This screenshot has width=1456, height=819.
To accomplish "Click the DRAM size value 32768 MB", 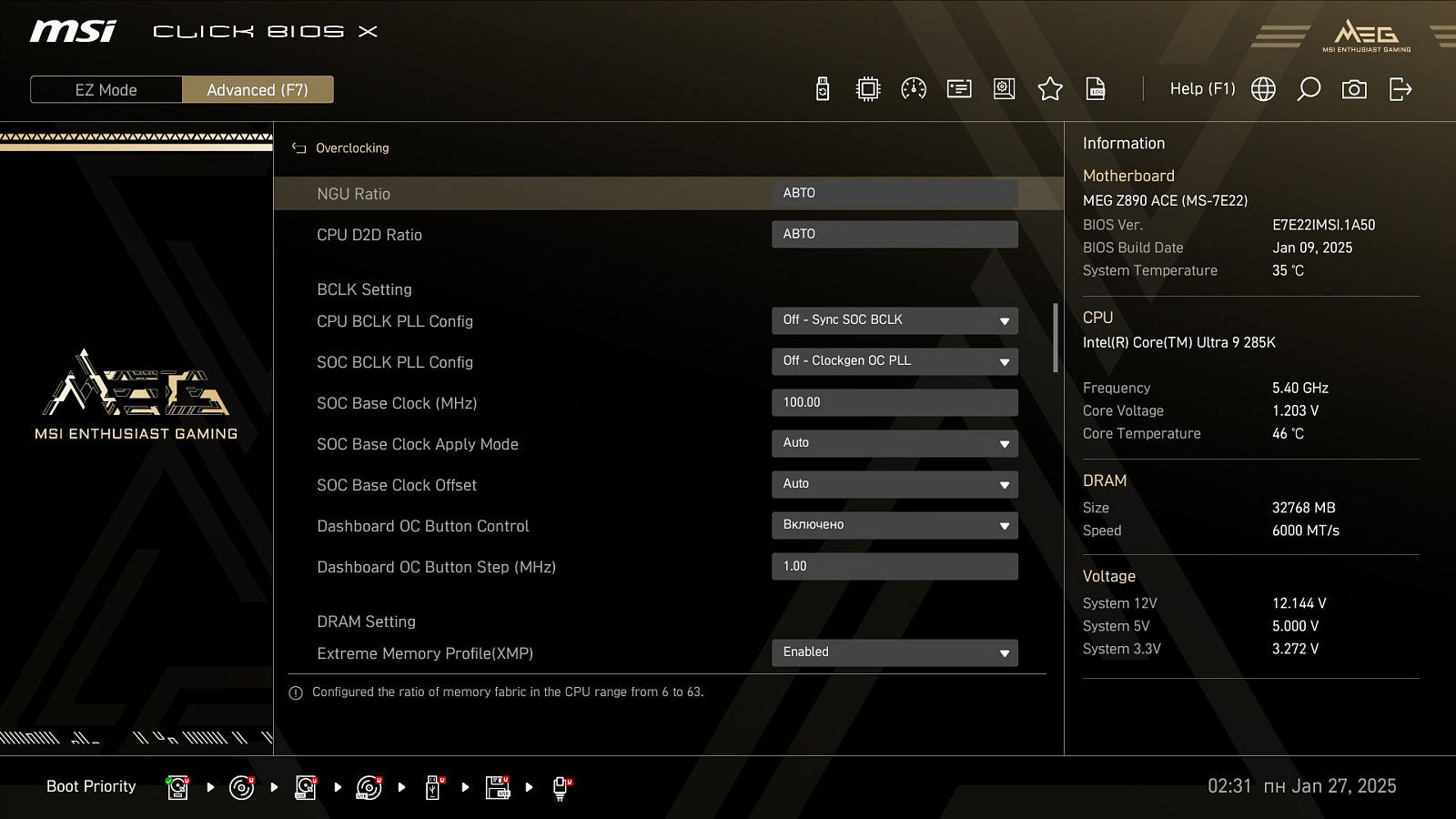I will tap(1304, 508).
